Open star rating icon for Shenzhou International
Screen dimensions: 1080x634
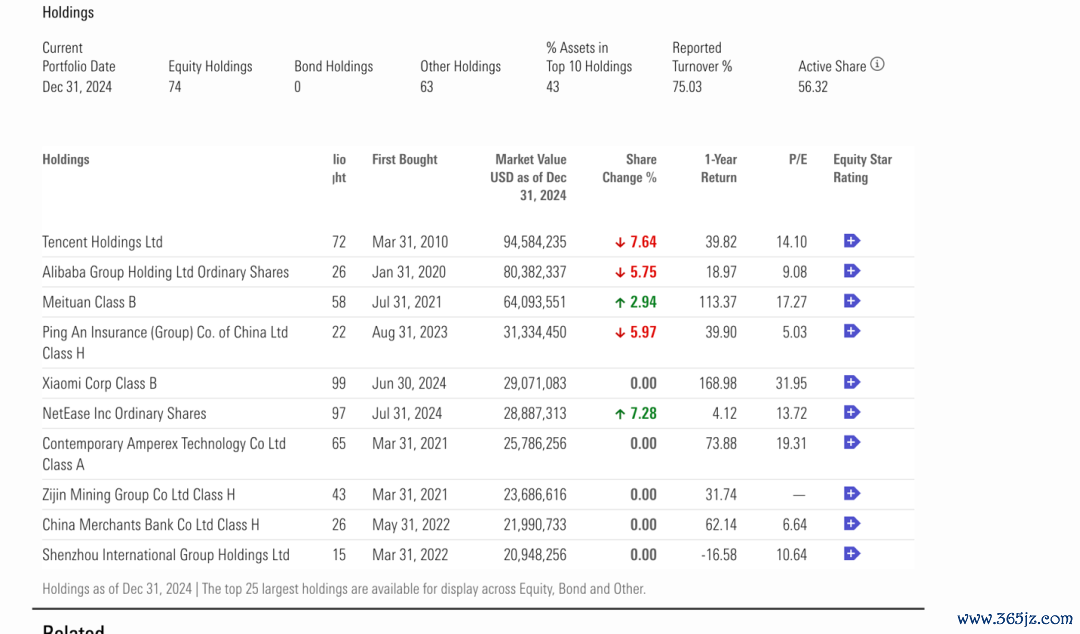851,554
